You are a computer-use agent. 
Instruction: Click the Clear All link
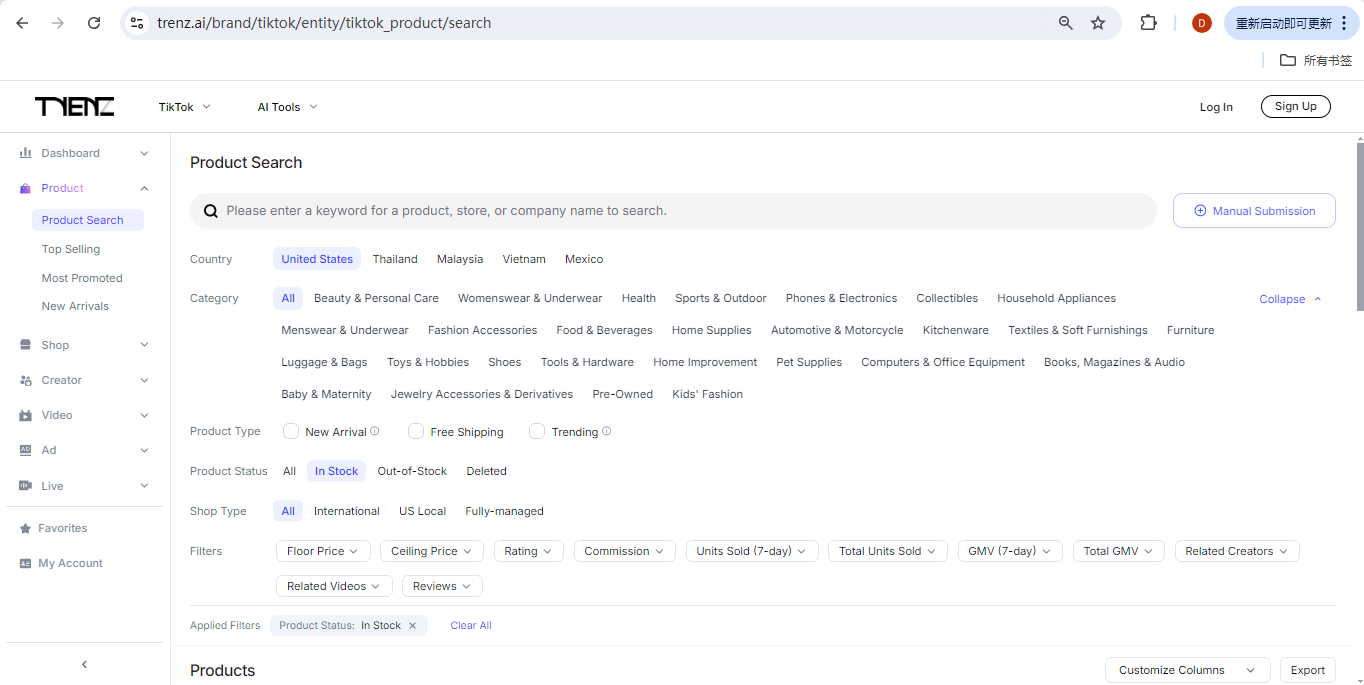pyautogui.click(x=471, y=626)
